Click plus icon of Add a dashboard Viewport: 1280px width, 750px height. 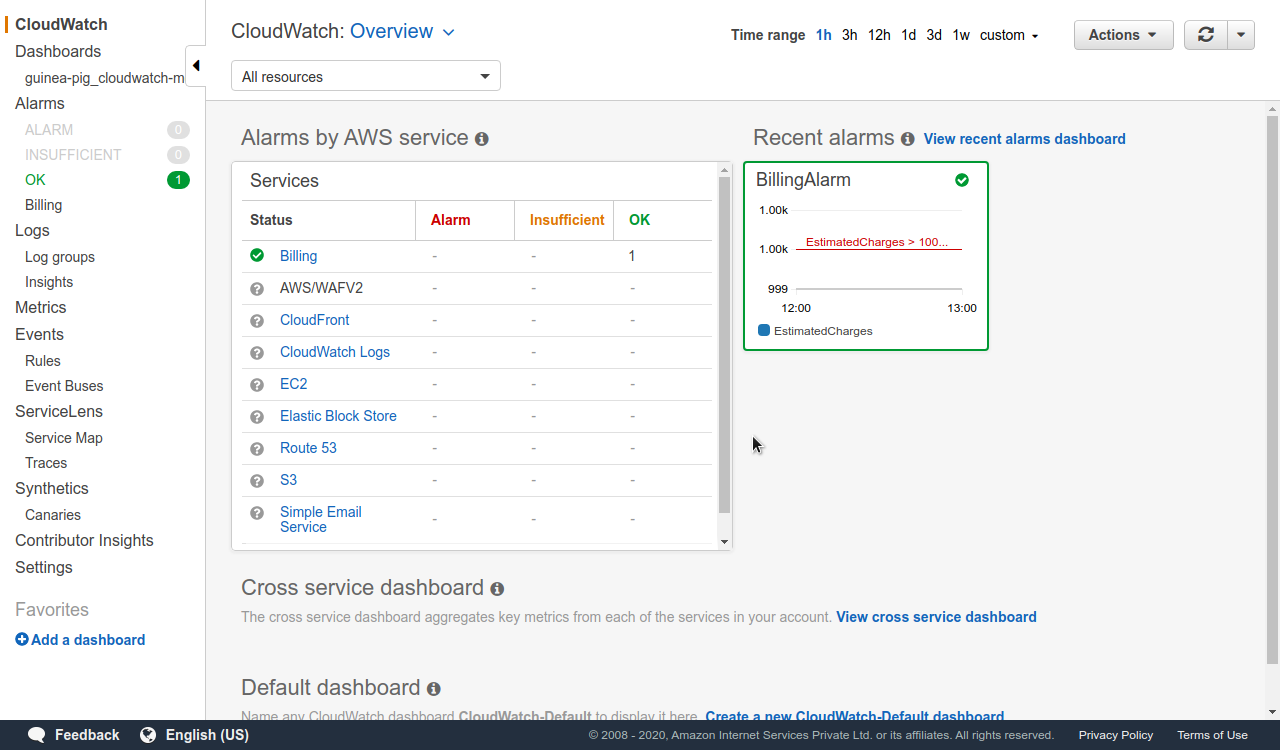coord(22,640)
